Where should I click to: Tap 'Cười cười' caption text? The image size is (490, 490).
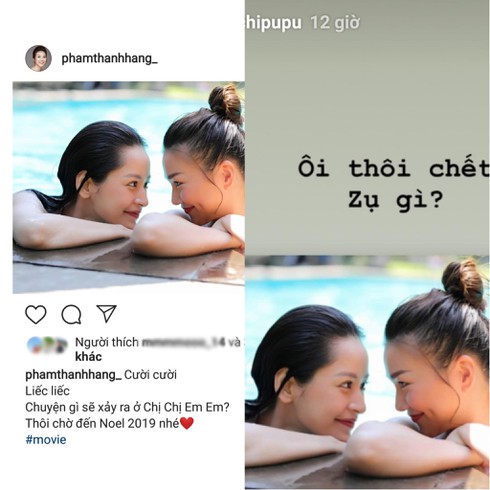(150, 375)
